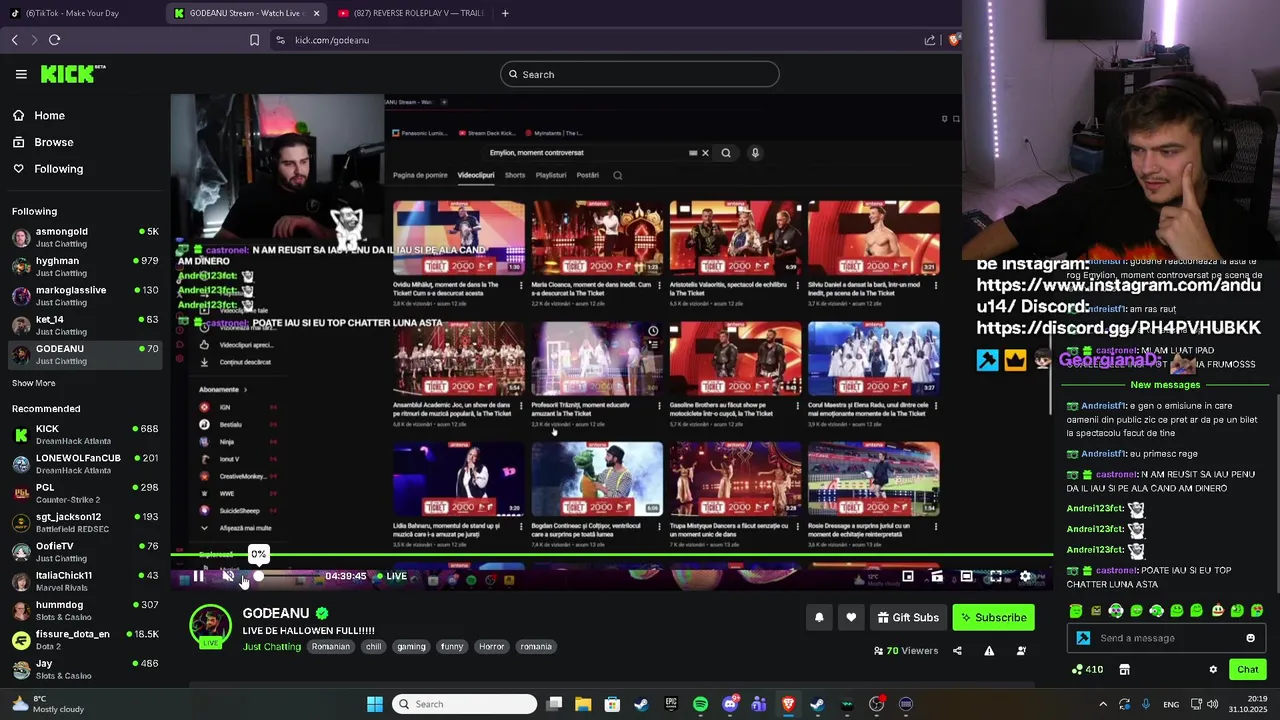Focus the Kick search box
1280x720 pixels.
640,74
